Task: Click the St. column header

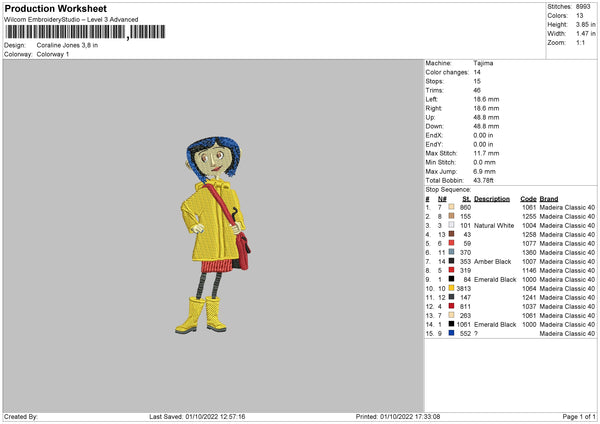Action: click(x=466, y=198)
